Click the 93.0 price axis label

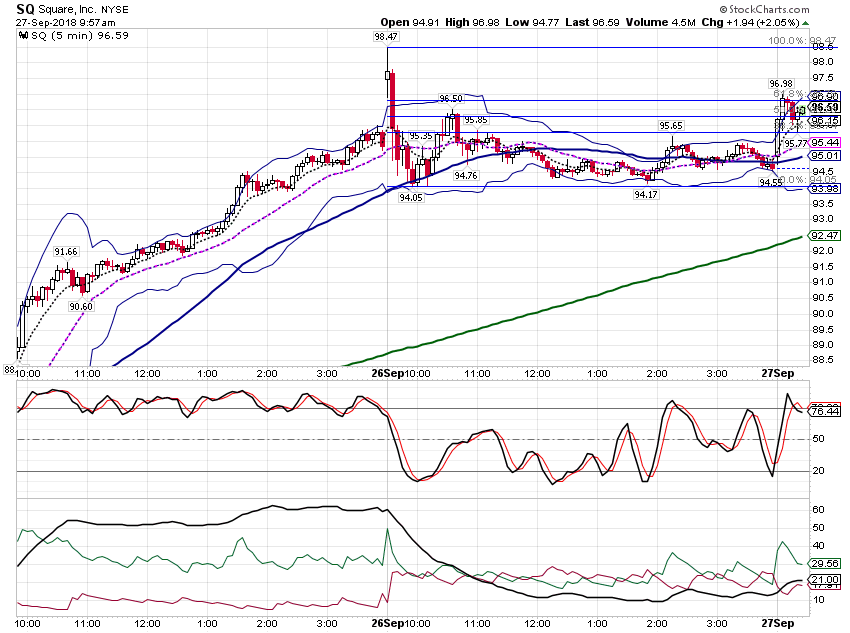coord(822,219)
